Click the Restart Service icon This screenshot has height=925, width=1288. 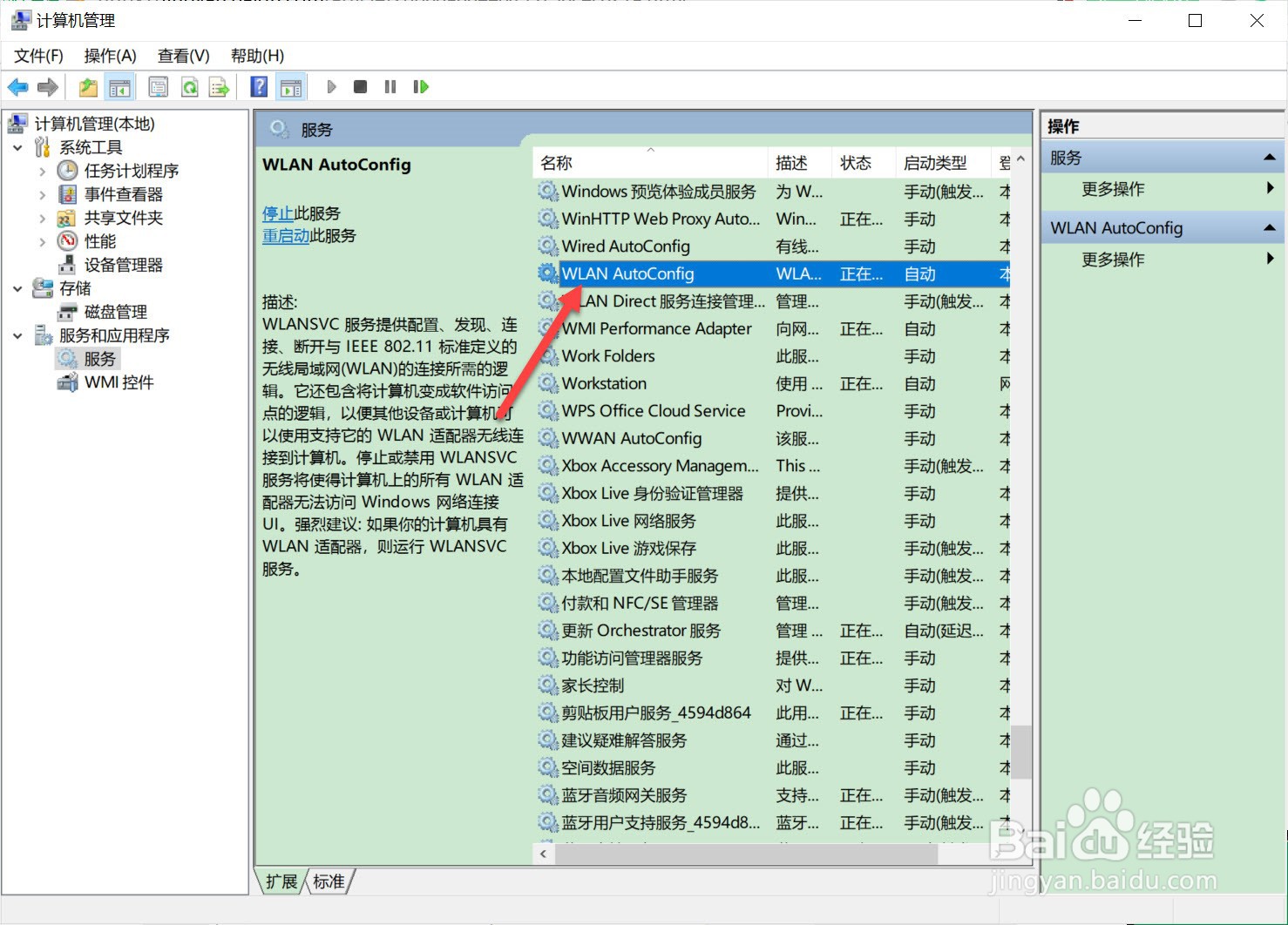click(421, 87)
